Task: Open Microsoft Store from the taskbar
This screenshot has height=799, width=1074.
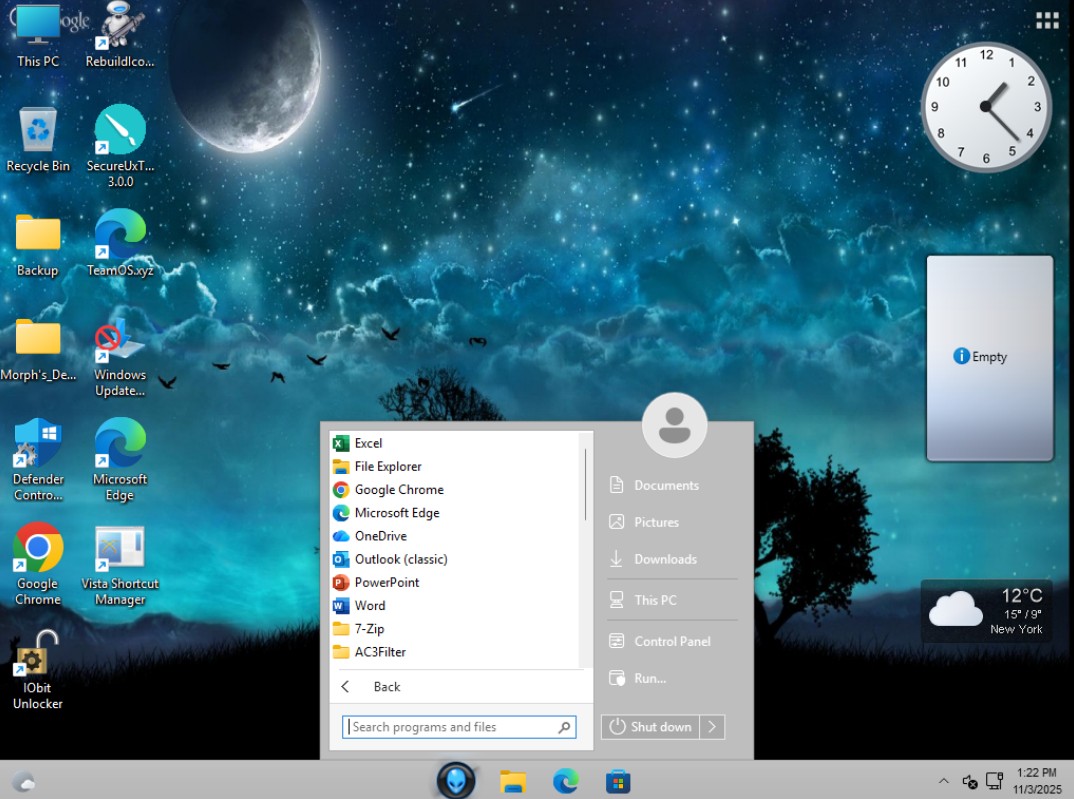Action: 618,781
